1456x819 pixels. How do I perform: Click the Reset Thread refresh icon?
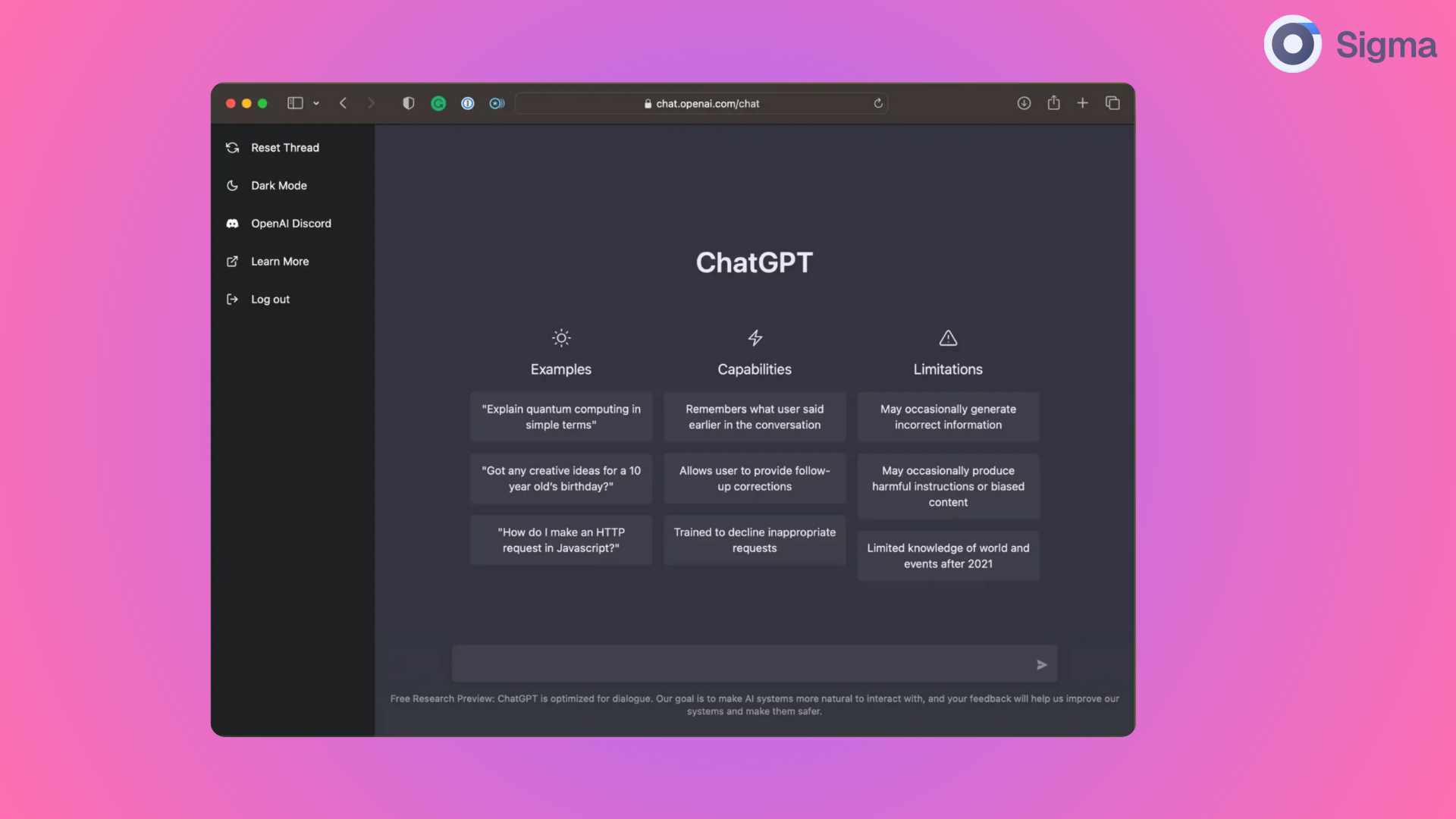(x=233, y=148)
